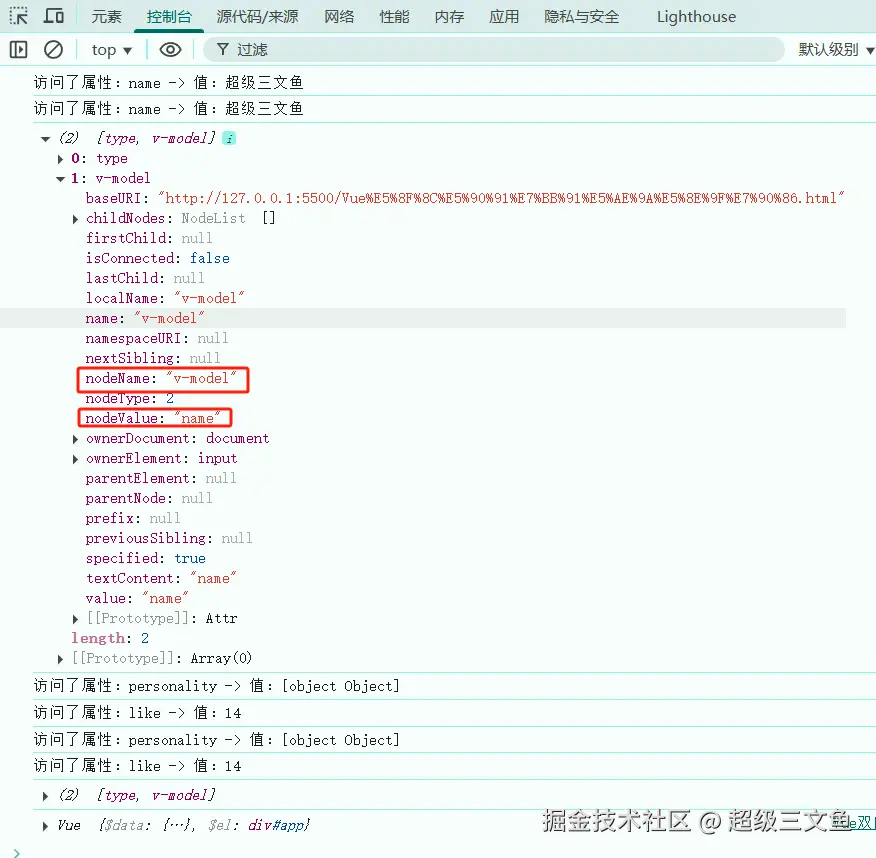
Task: Switch to the 应用 tab
Action: coord(504,17)
